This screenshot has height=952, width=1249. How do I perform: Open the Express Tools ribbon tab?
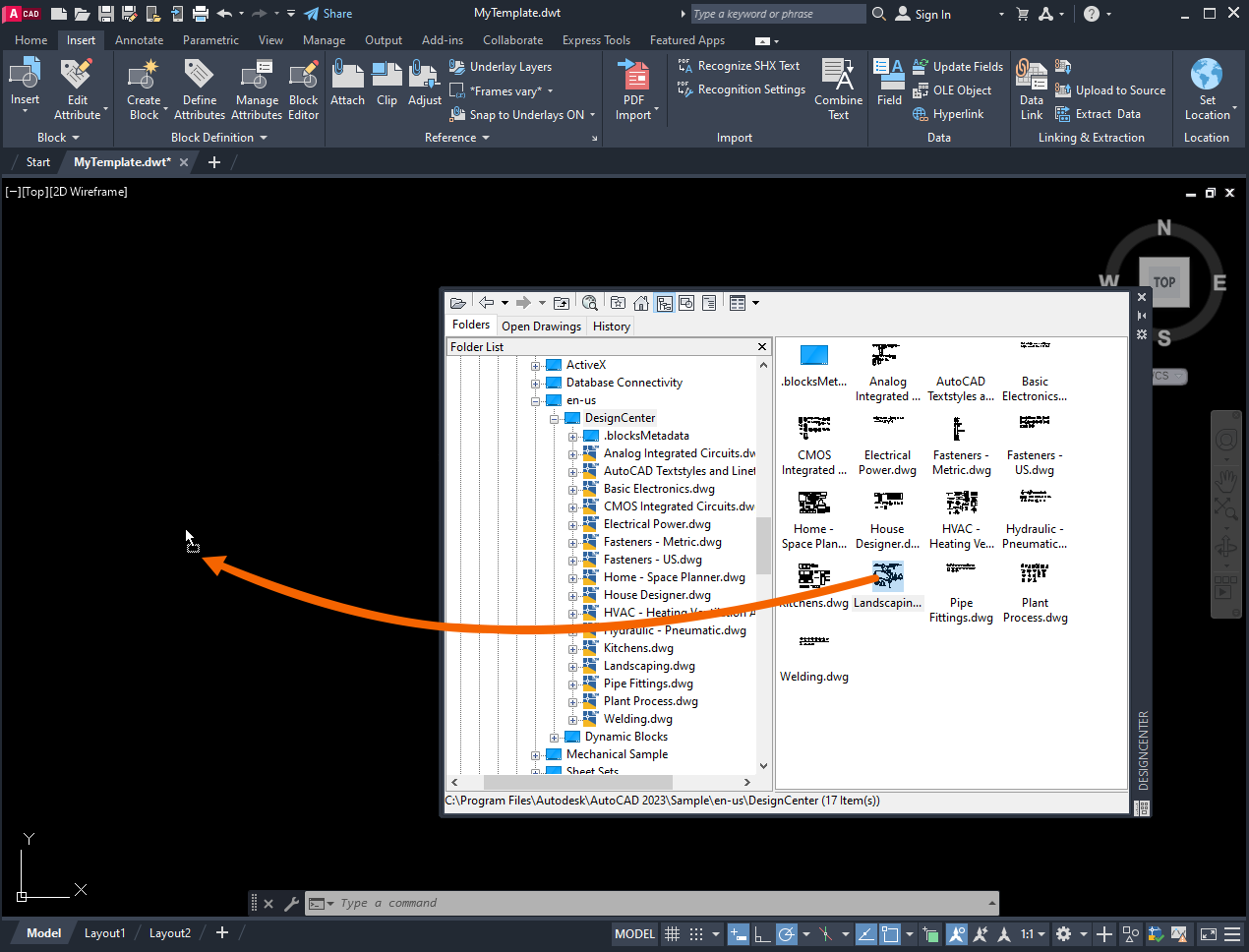pos(596,40)
